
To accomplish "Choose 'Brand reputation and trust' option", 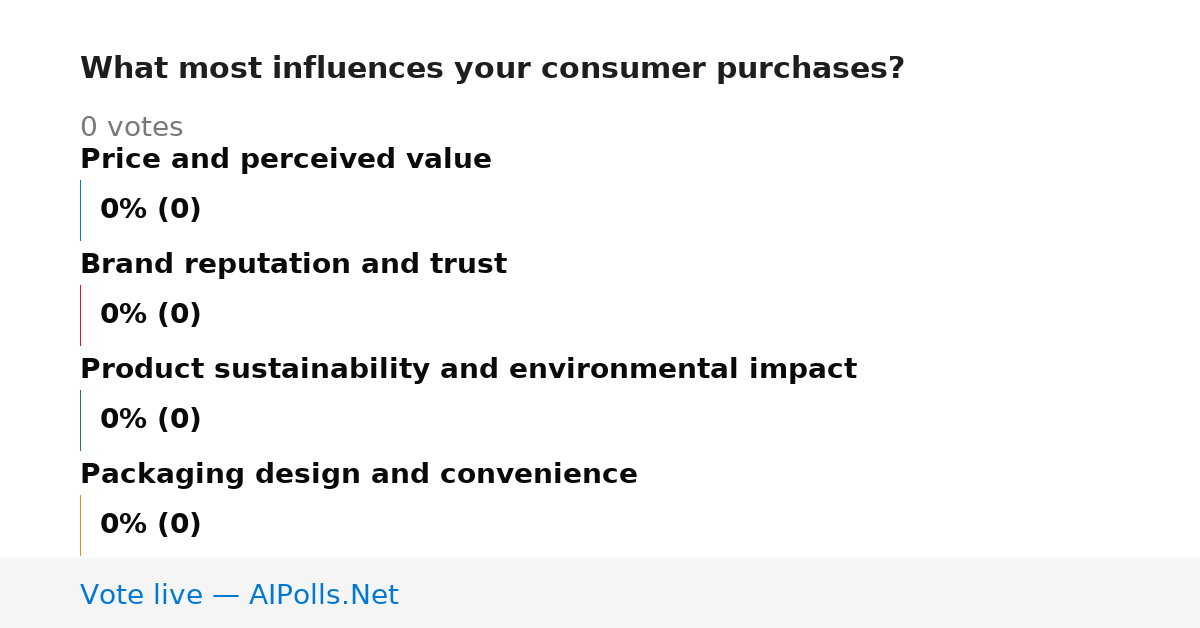I will 293,265.
